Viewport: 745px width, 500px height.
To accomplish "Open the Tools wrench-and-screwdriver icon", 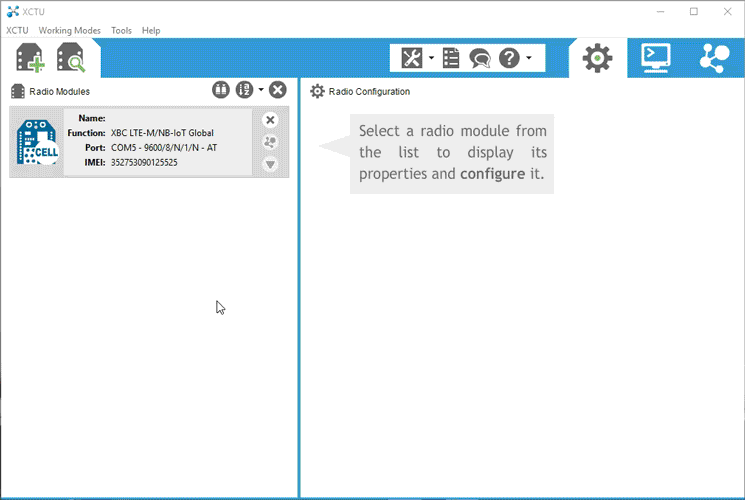I will pos(411,58).
